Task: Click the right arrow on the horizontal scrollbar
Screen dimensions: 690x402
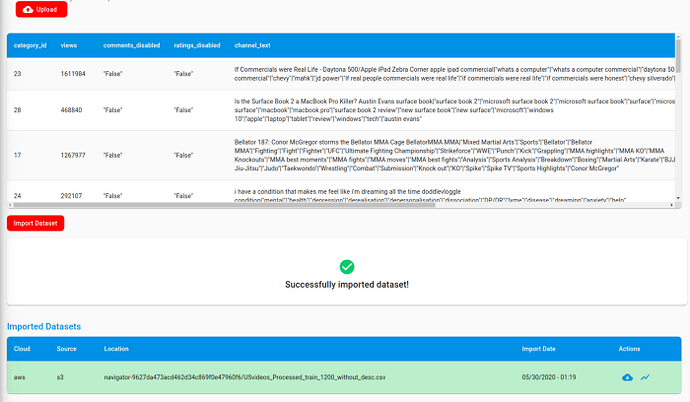Action: (x=672, y=205)
